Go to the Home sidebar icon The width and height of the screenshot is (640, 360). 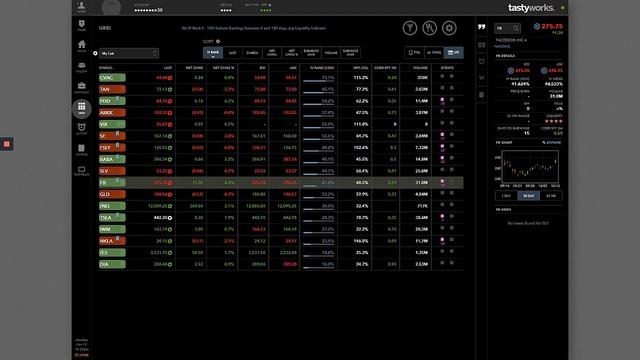[x=82, y=46]
